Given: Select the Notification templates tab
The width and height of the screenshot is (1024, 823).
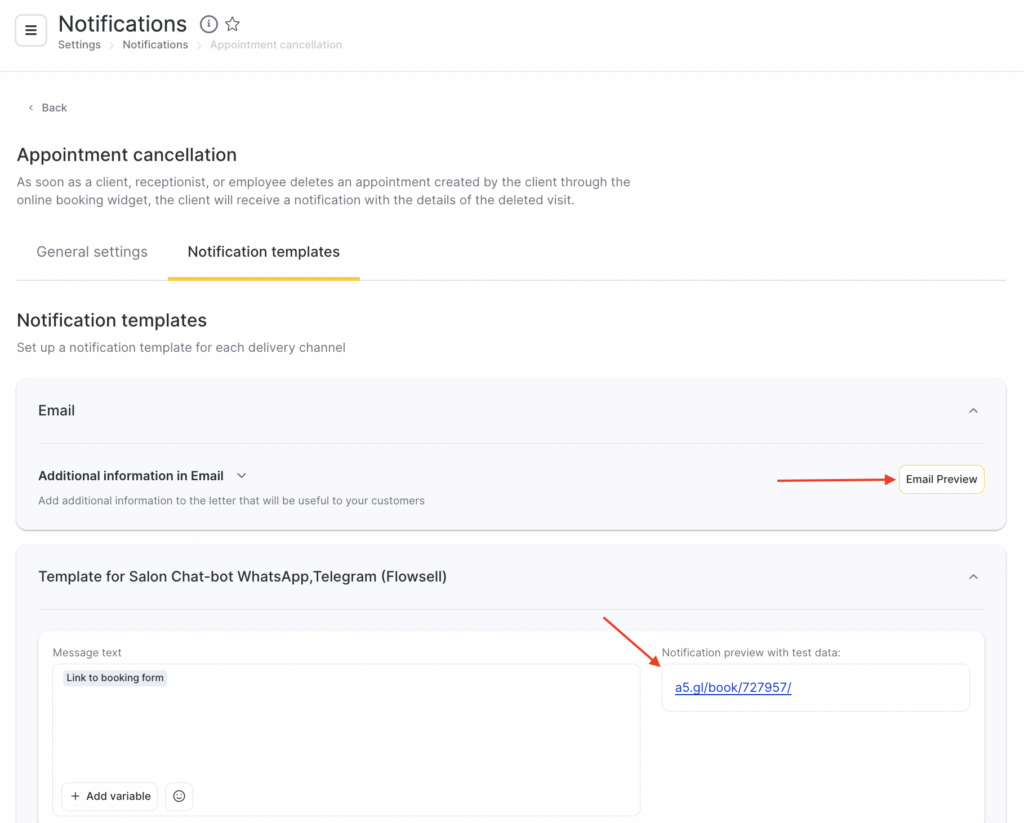Looking at the screenshot, I should [264, 252].
